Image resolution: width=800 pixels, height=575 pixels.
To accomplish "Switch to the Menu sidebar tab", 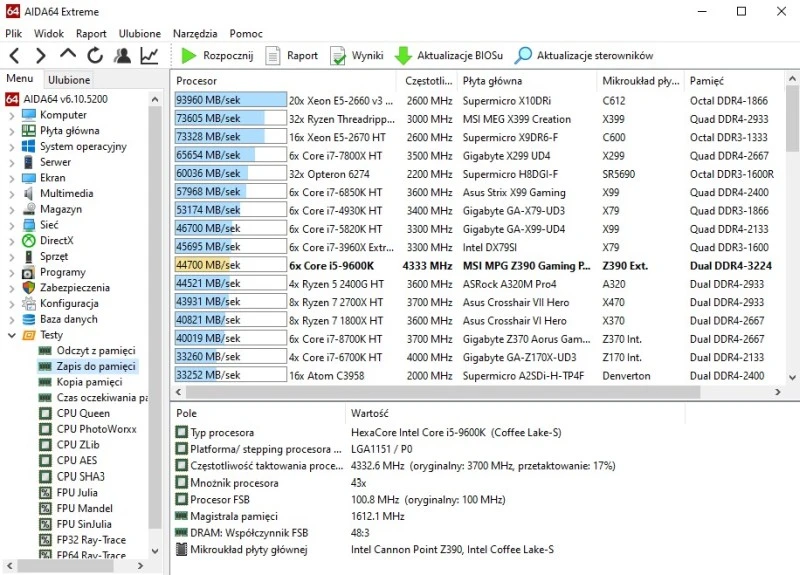I will point(19,79).
